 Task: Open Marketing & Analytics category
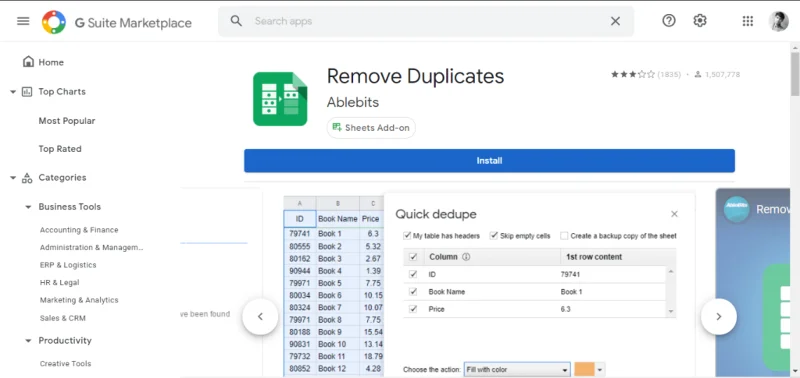click(79, 300)
